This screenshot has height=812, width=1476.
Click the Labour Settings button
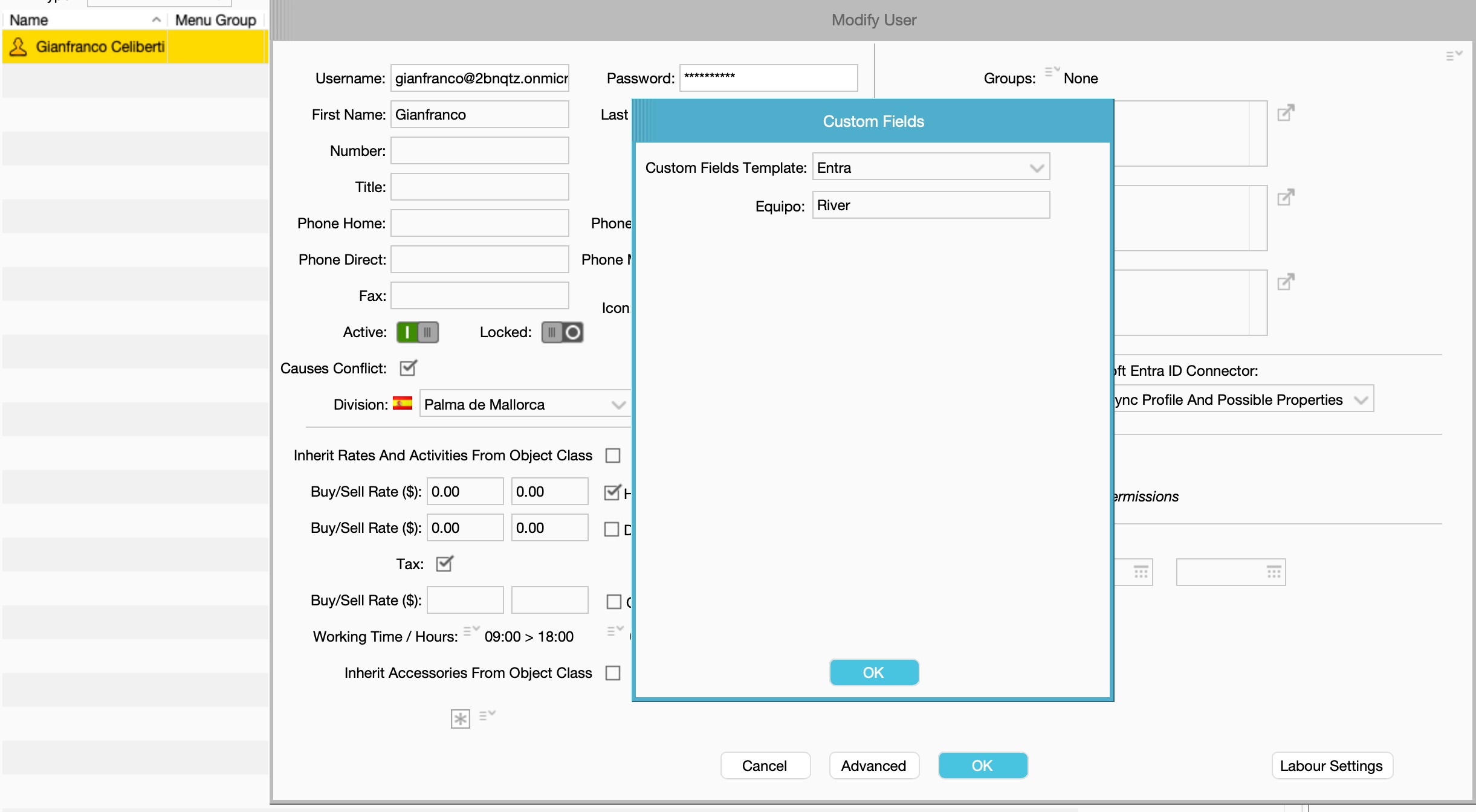[x=1332, y=765]
